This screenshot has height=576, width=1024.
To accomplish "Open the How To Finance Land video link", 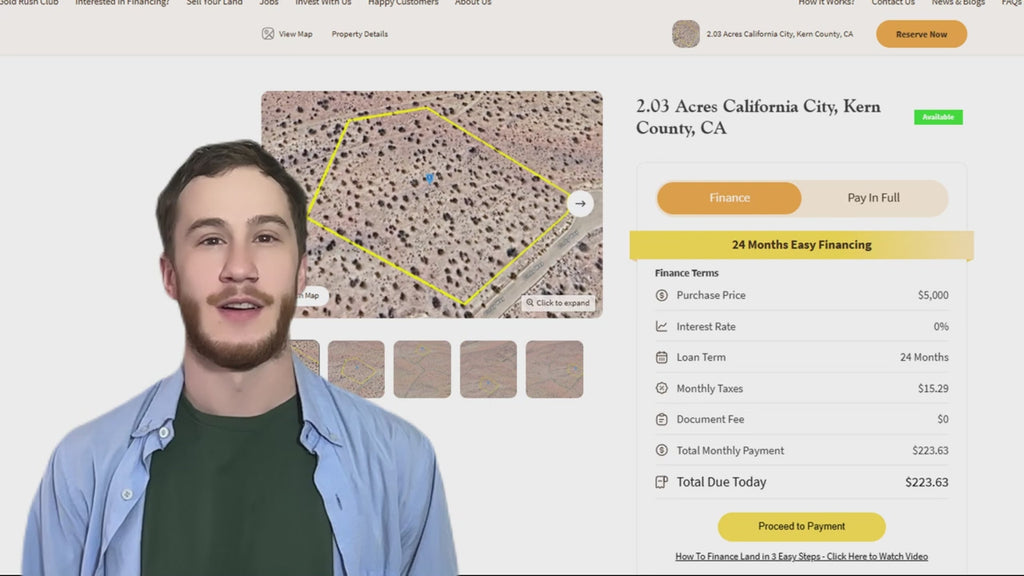I will pyautogui.click(x=801, y=557).
